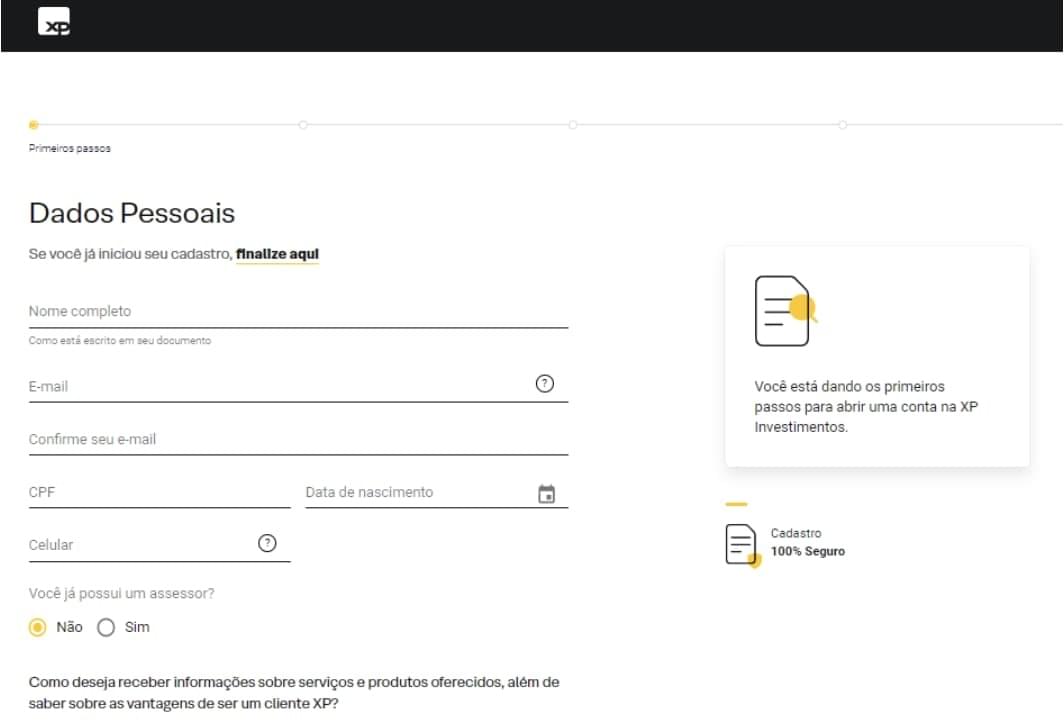Click the finalize aqui link

click(277, 254)
